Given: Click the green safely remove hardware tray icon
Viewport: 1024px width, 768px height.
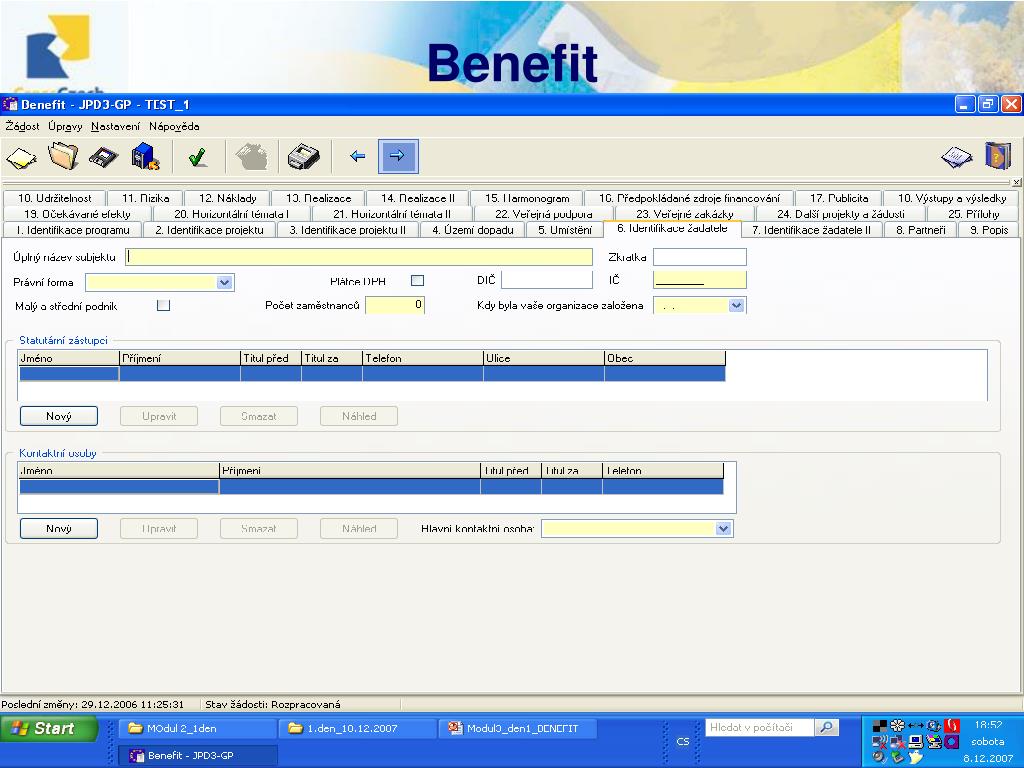Looking at the screenshot, I should (897, 757).
